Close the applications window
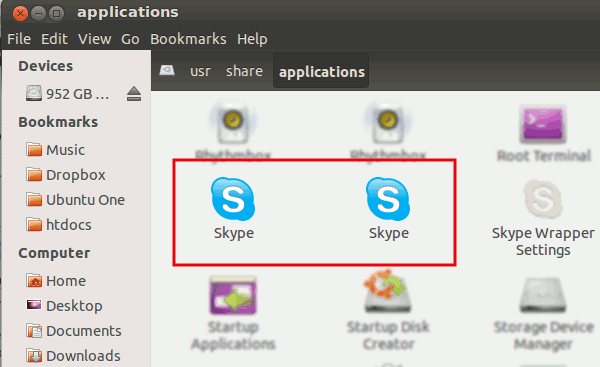 [x=20, y=14]
